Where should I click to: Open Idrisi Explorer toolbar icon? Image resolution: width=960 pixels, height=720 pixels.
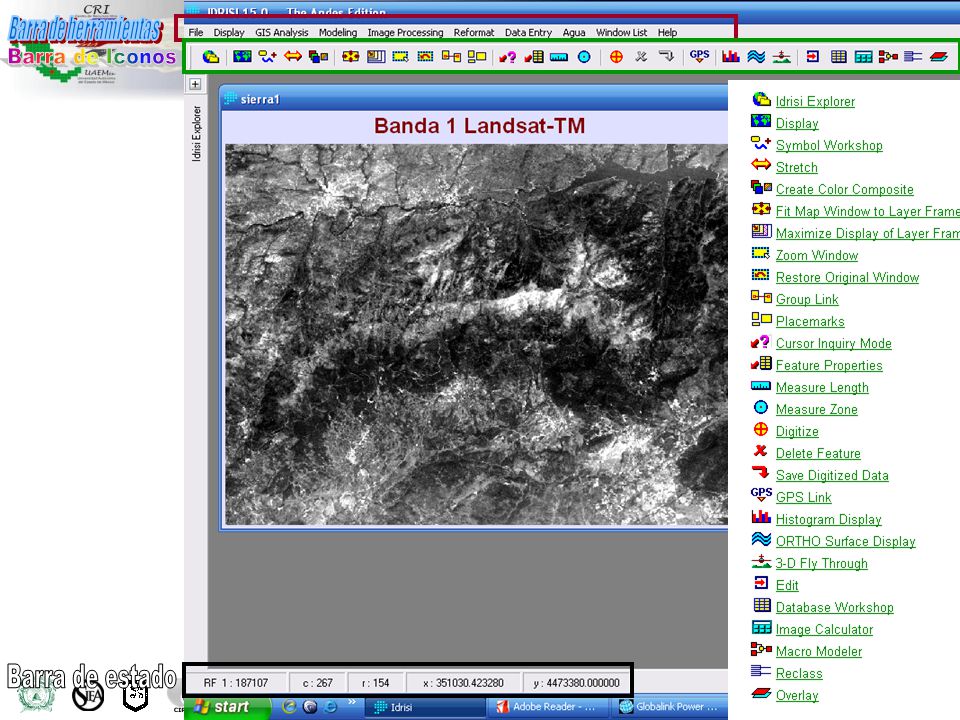(211, 57)
